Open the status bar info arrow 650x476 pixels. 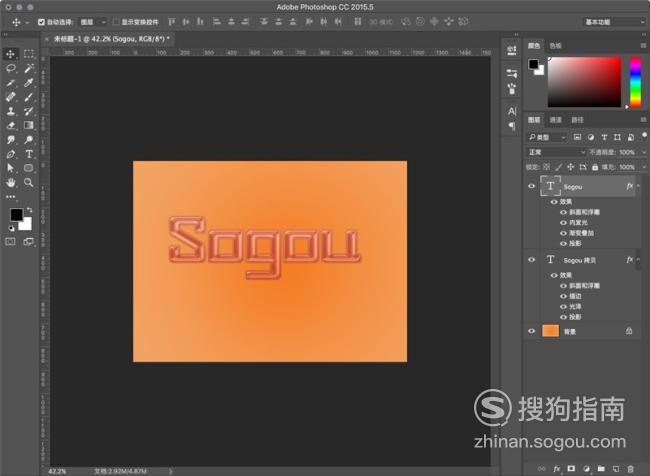click(x=170, y=471)
